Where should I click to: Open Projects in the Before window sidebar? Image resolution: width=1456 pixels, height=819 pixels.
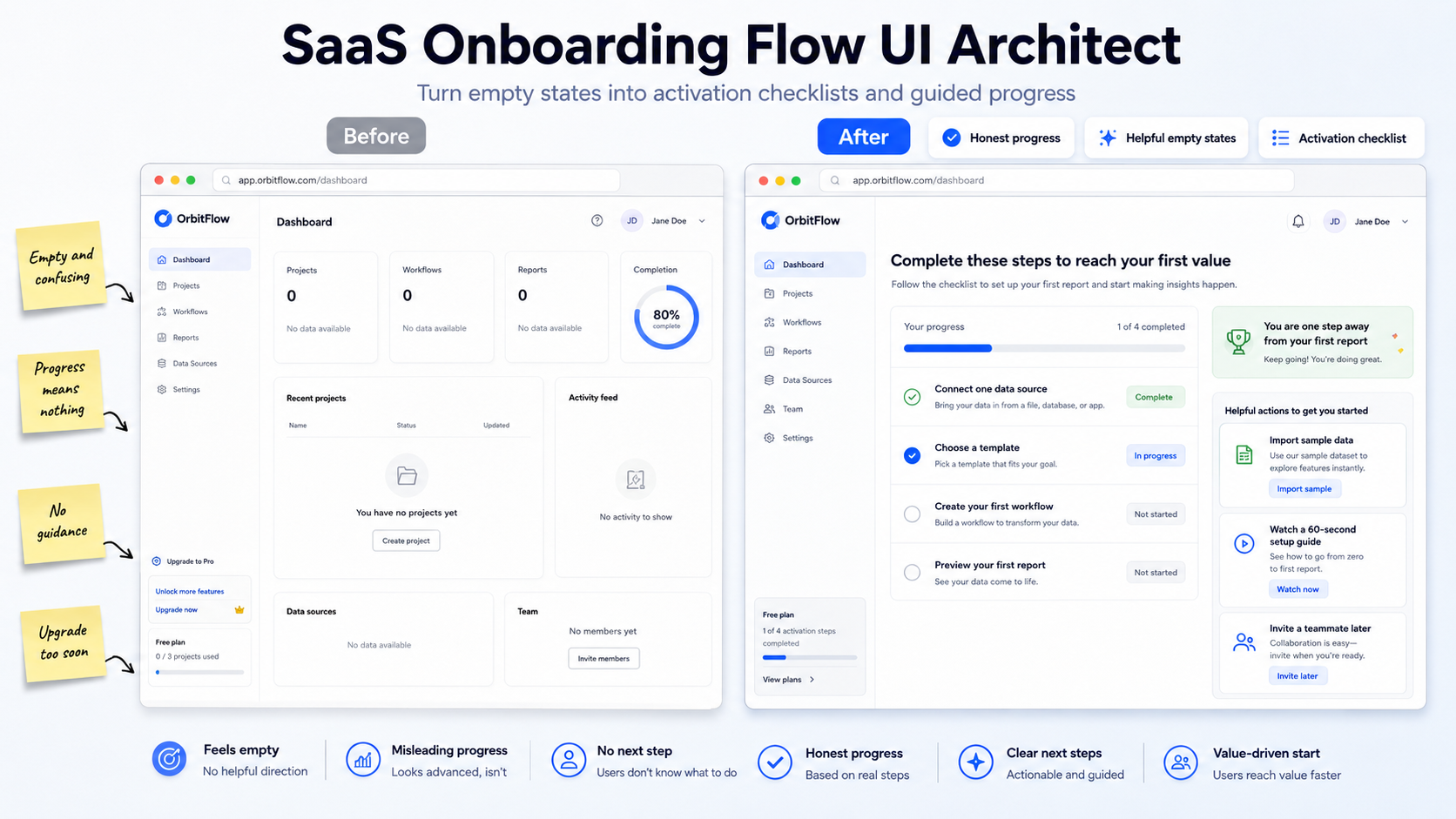tap(199, 285)
